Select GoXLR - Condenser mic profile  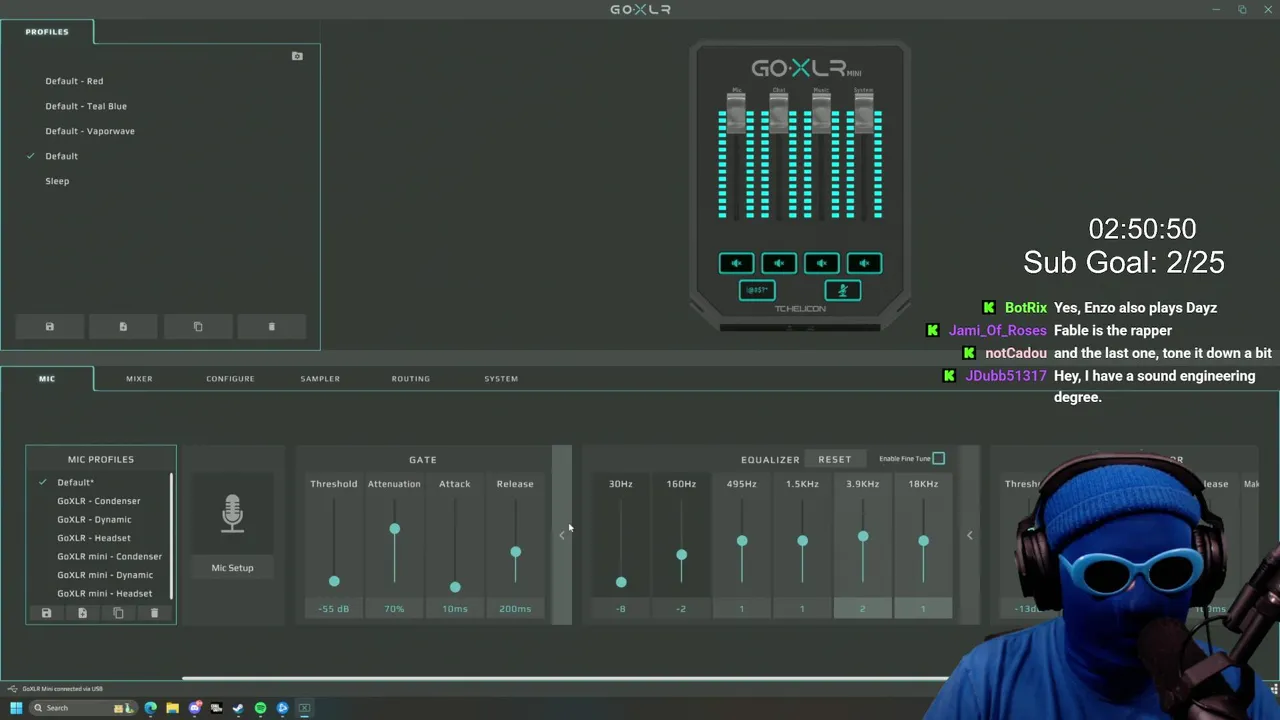[99, 501]
